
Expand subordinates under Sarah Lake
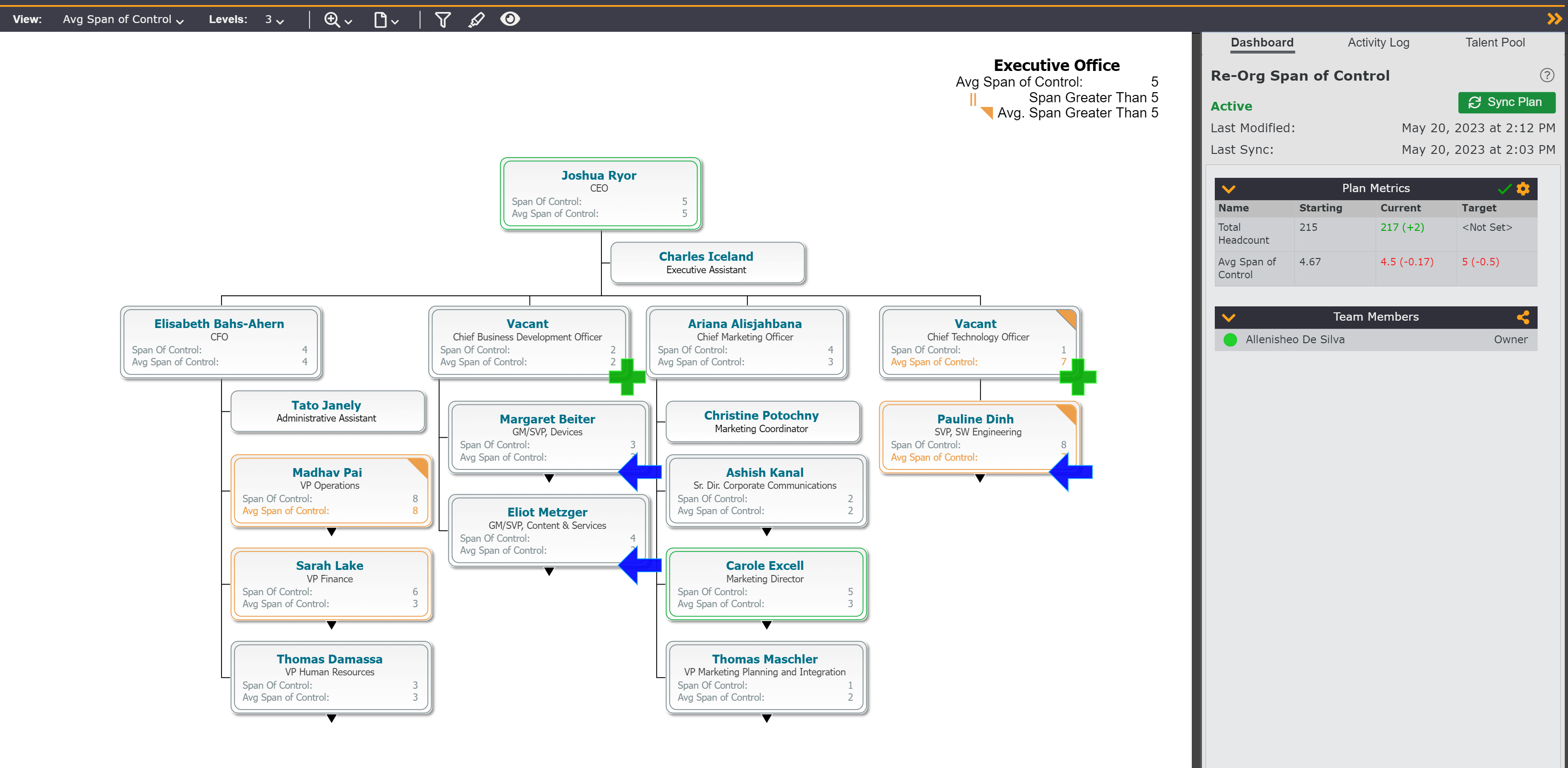coord(331,625)
